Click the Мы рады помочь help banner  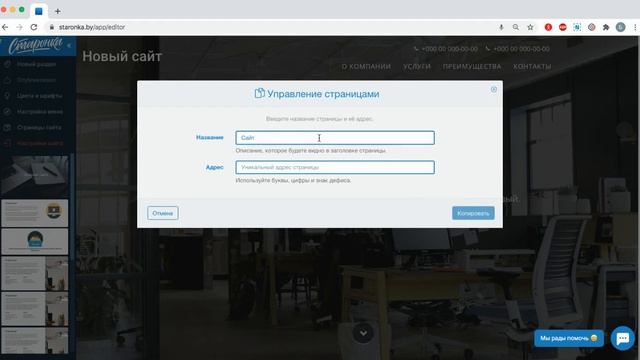[x=569, y=338]
